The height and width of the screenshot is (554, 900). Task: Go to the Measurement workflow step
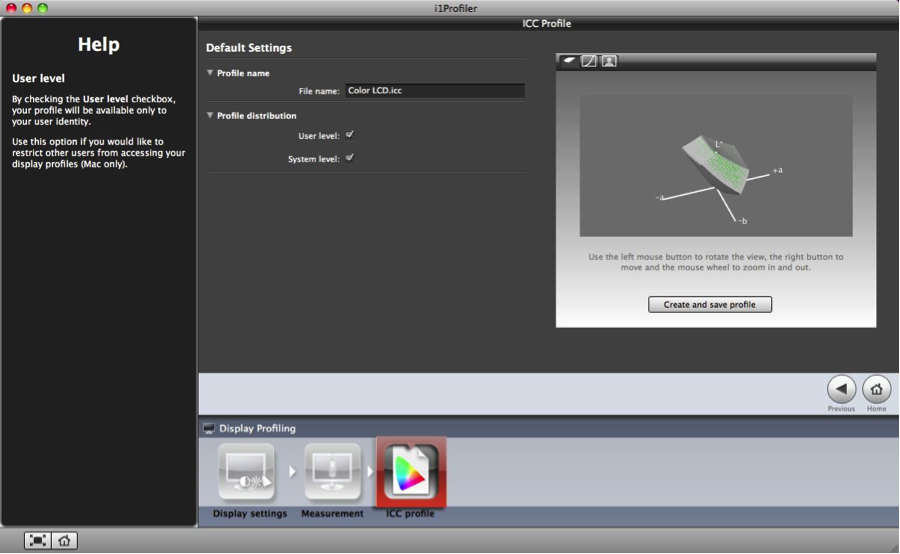pyautogui.click(x=332, y=473)
